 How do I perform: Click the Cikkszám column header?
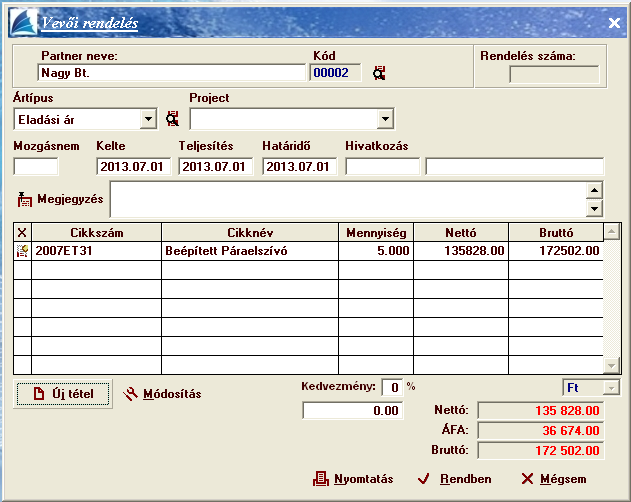pyautogui.click(x=97, y=232)
